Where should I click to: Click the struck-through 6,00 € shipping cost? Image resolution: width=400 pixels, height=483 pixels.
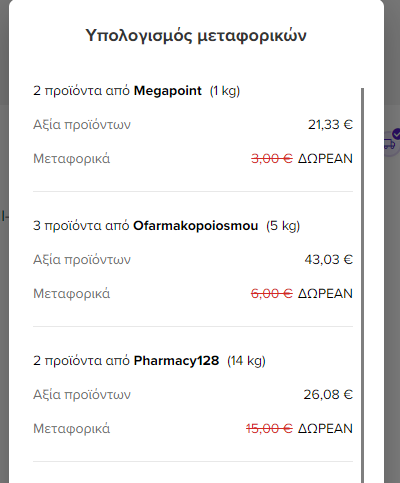272,294
